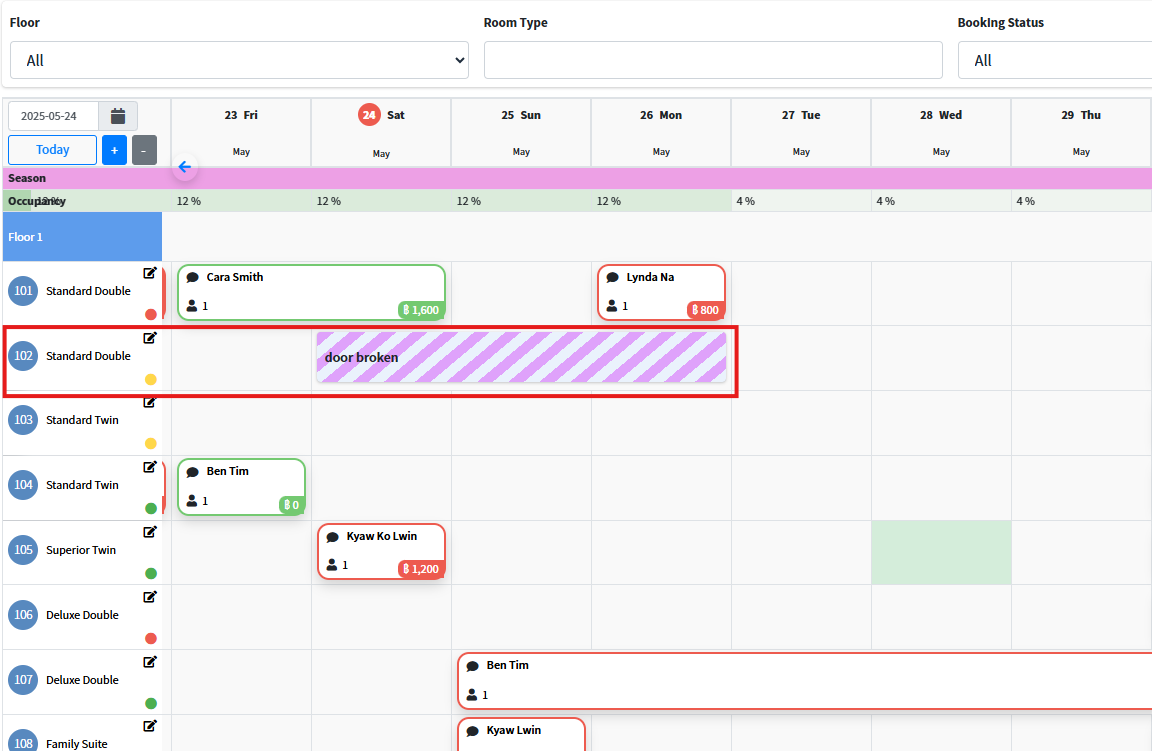The height and width of the screenshot is (751, 1152).
Task: Select the 24 Sat date header
Action: tap(381, 115)
